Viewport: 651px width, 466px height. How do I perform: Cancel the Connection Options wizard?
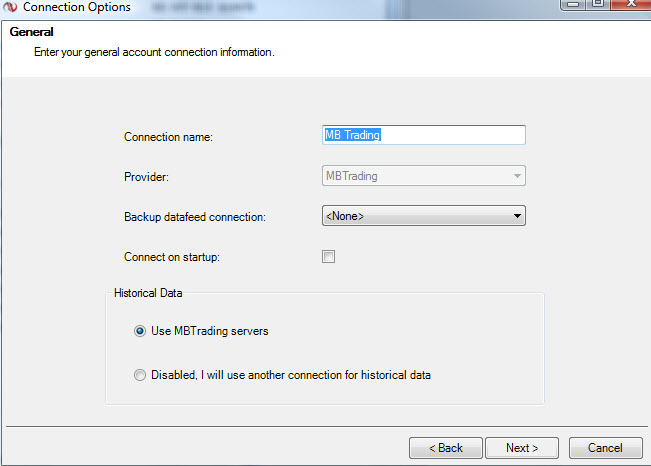point(606,448)
